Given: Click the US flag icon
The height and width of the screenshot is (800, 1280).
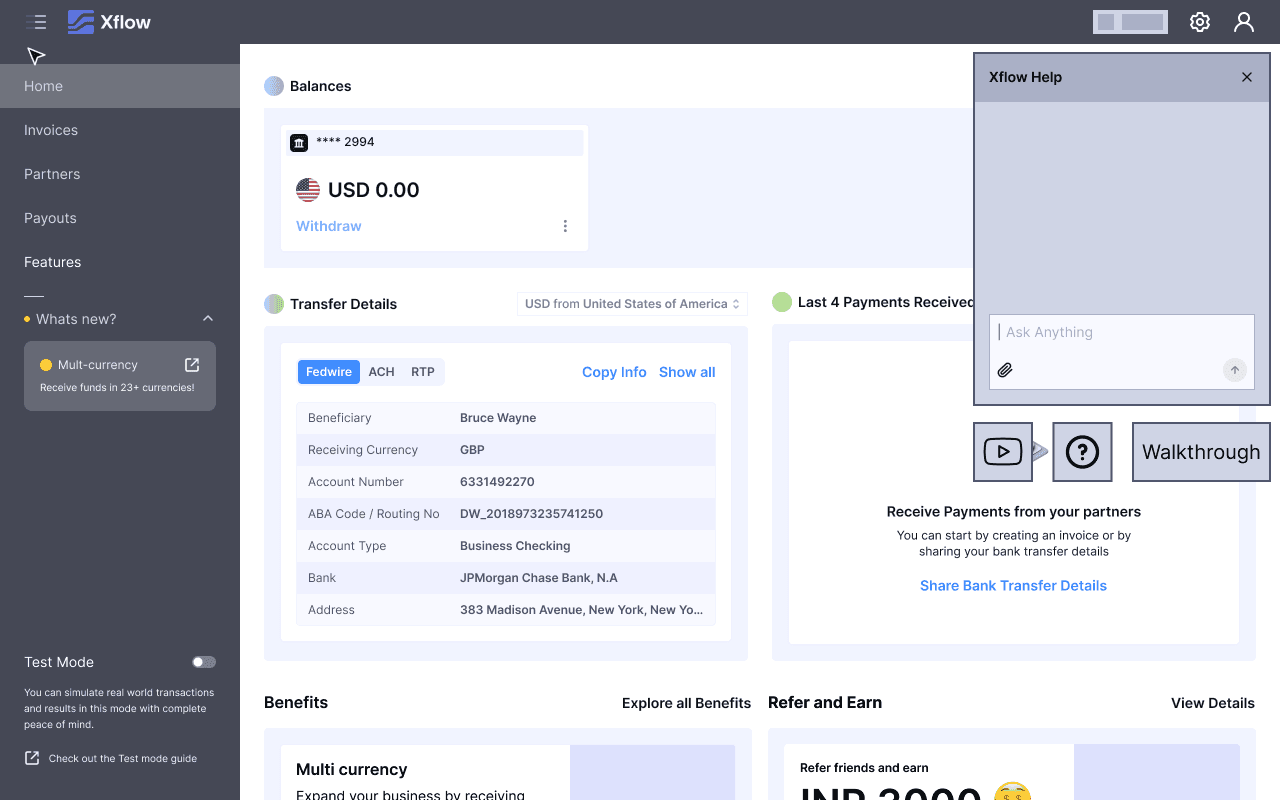Looking at the screenshot, I should click(308, 190).
